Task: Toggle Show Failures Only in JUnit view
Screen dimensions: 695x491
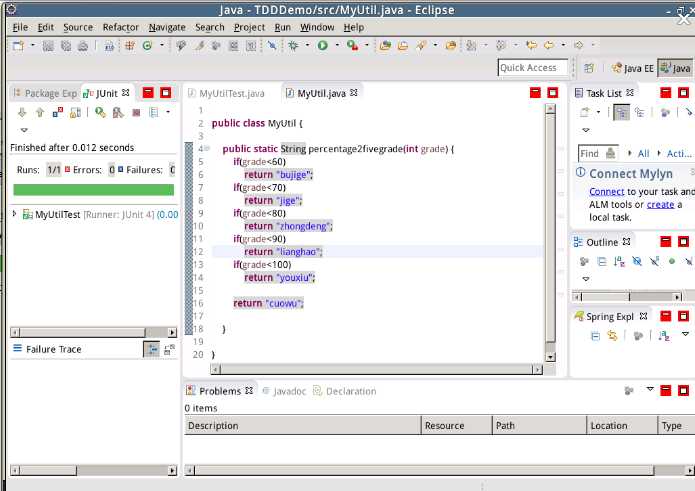Action: (57, 113)
